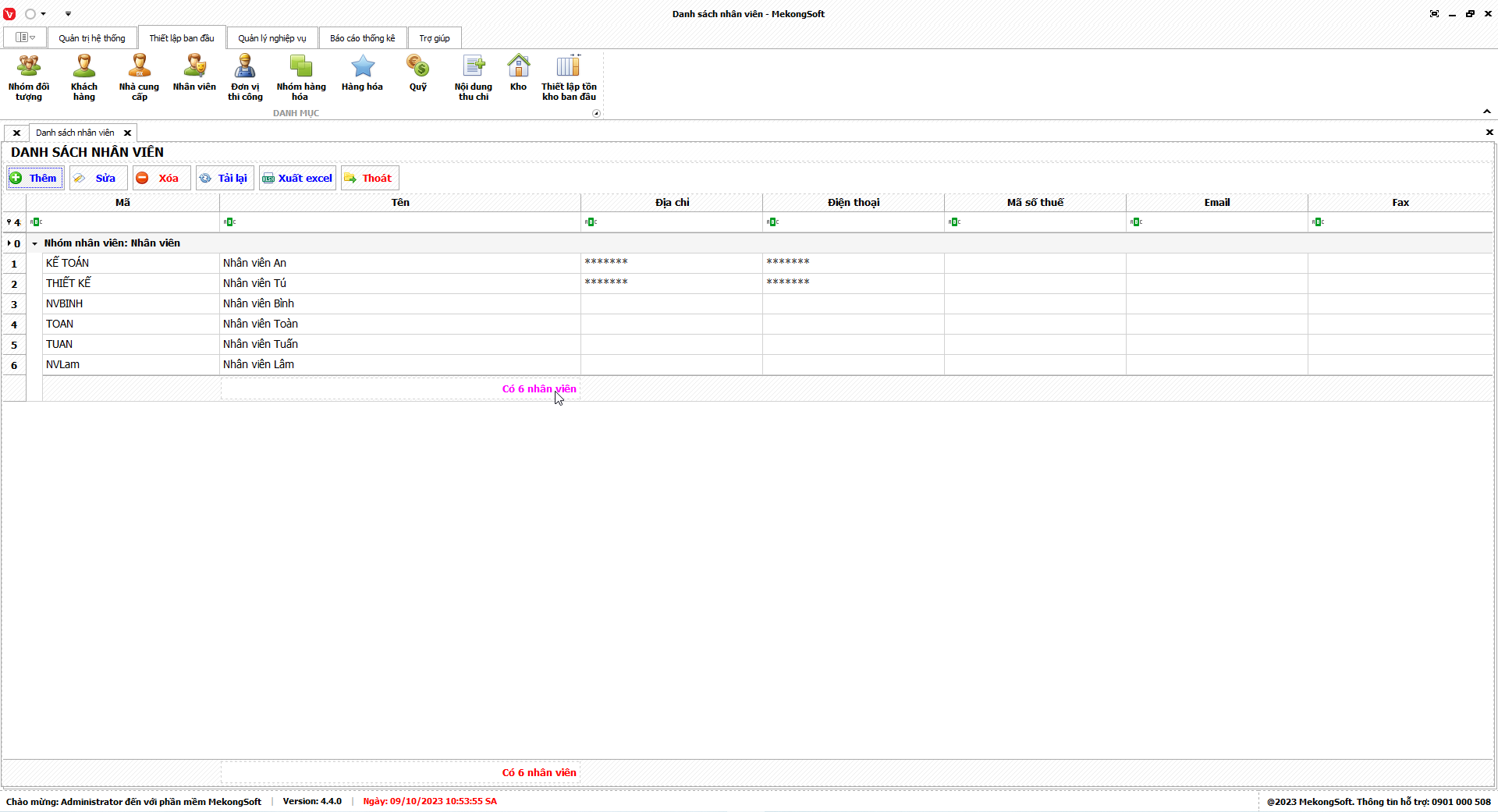The width and height of the screenshot is (1498, 812).
Task: Open the quick access toolbar dropdown
Action: (x=68, y=14)
